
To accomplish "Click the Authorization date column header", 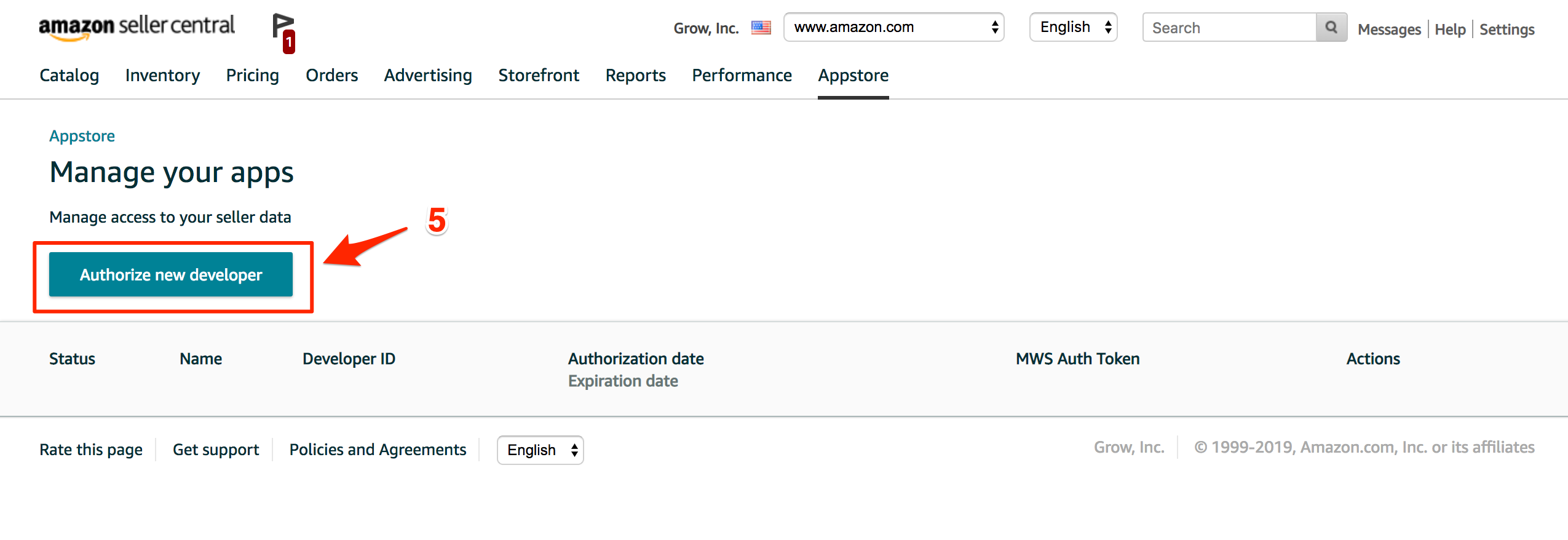I will (x=636, y=359).
